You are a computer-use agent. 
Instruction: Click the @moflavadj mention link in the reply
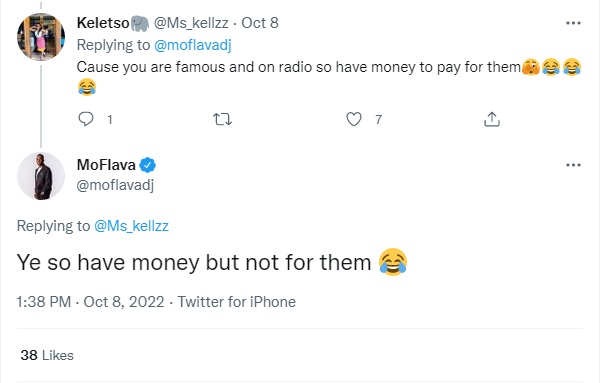click(x=192, y=45)
